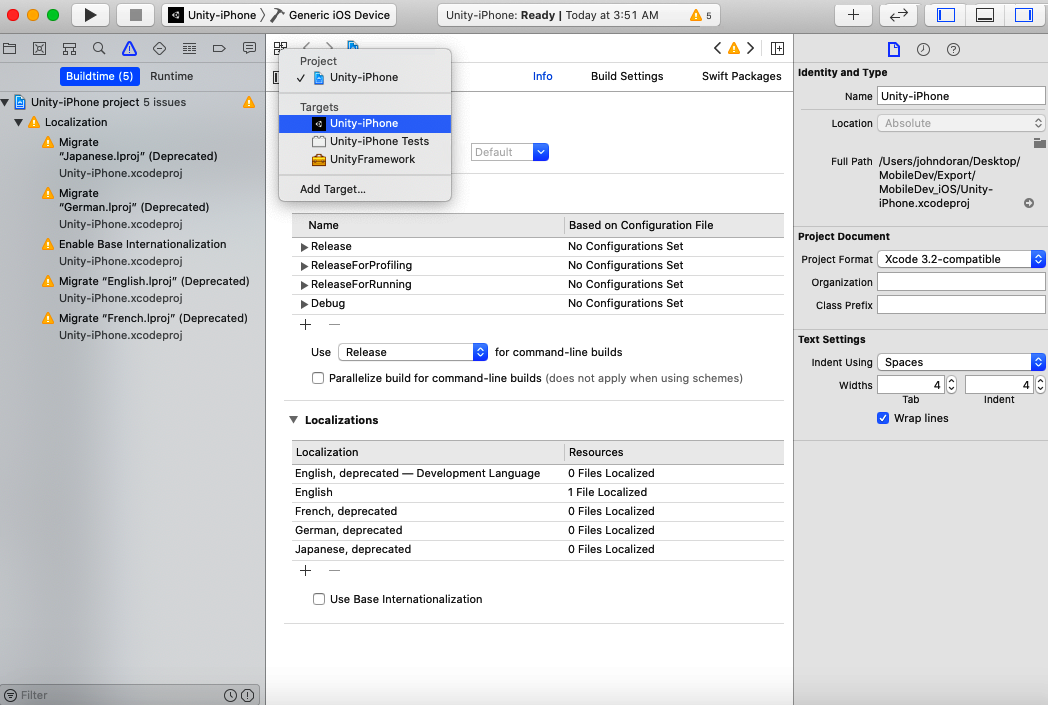1048x705 pixels.
Task: Collapse the Localizations section triangle
Action: (x=293, y=420)
